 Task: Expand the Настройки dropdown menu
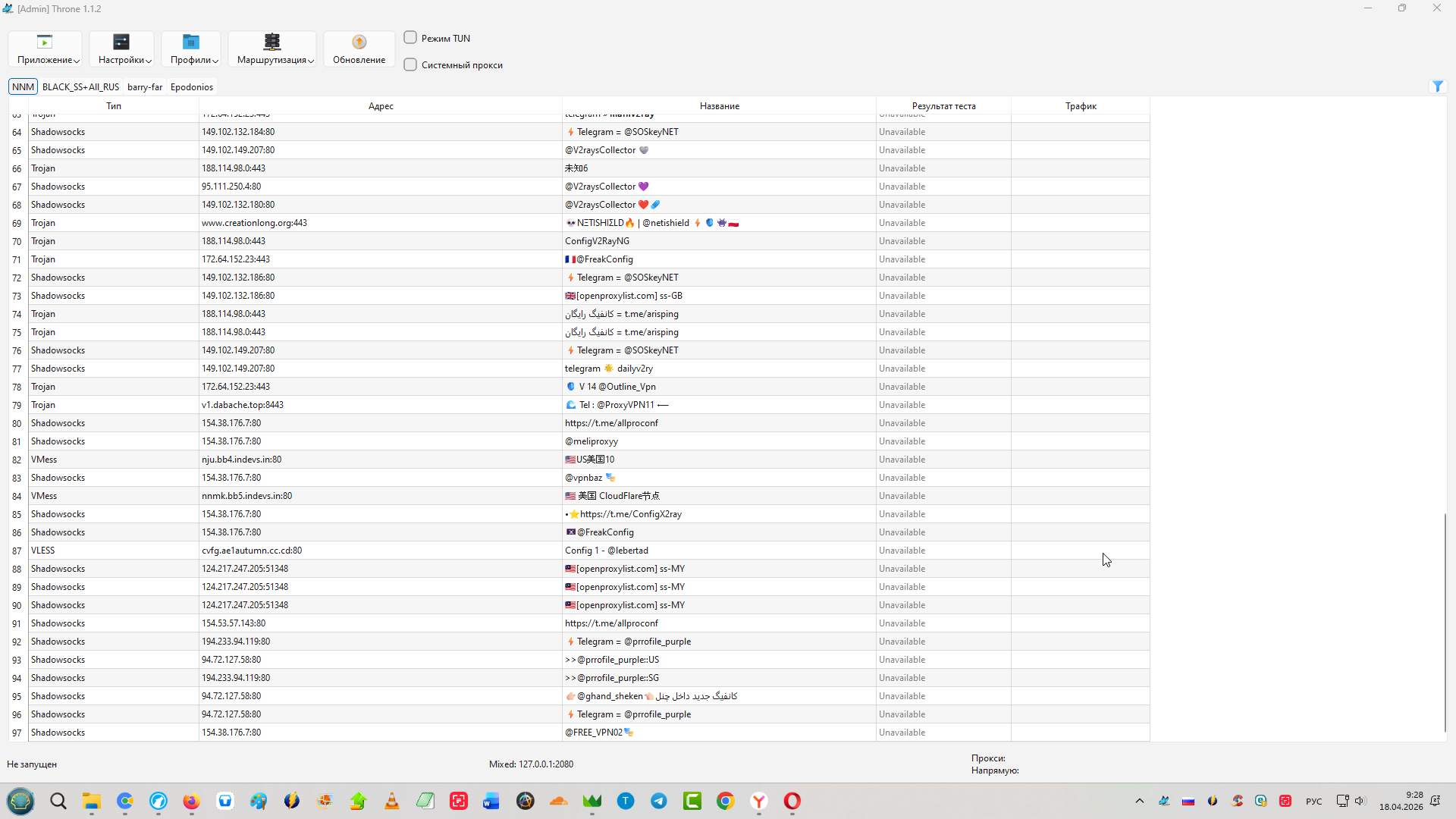[125, 60]
